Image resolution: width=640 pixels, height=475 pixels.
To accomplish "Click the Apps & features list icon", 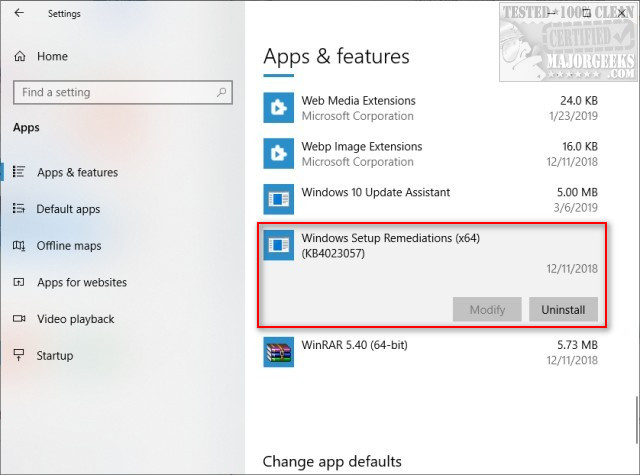I will click(x=19, y=171).
